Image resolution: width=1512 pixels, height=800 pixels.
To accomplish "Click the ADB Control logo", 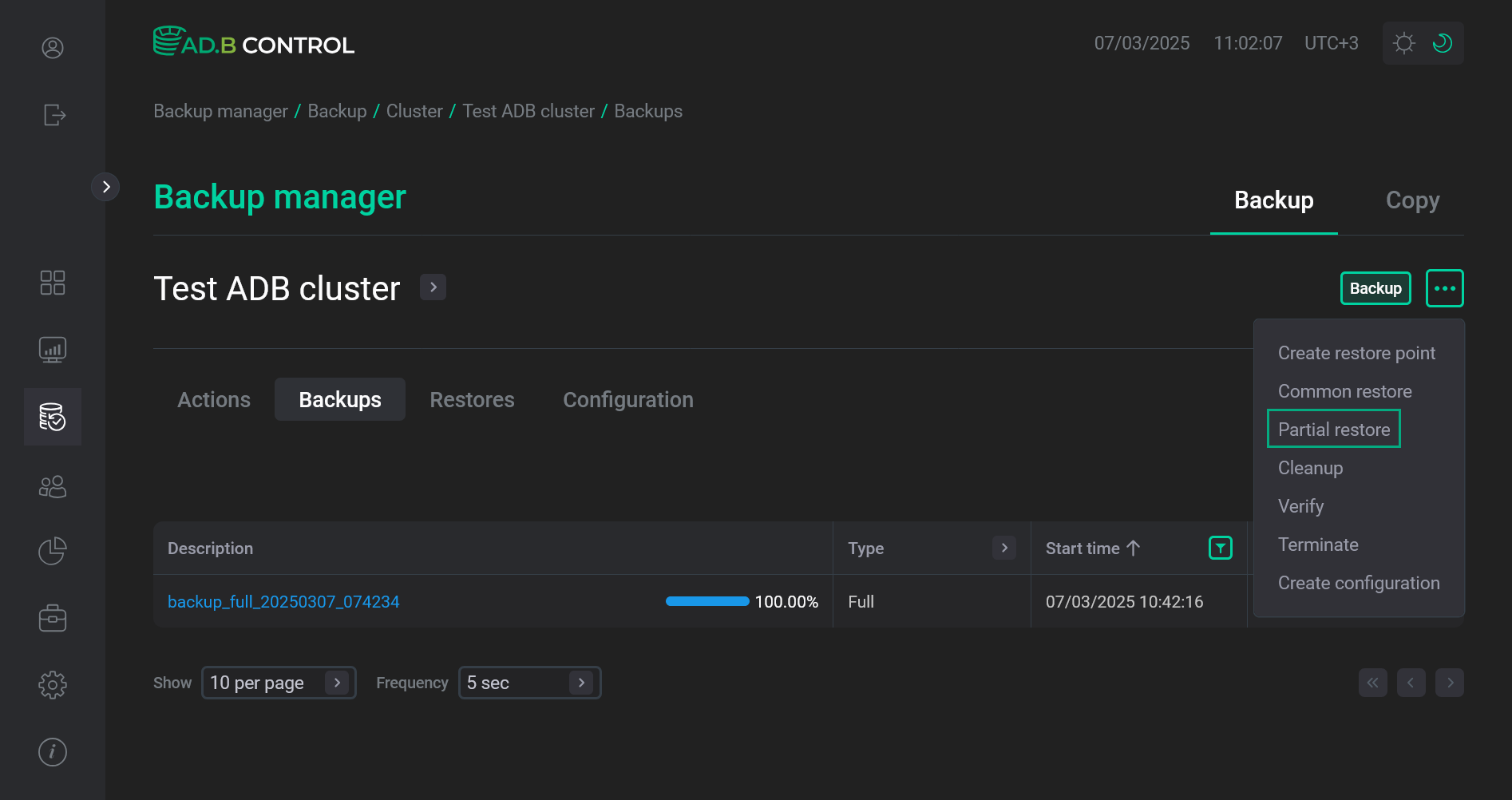I will pyautogui.click(x=254, y=42).
